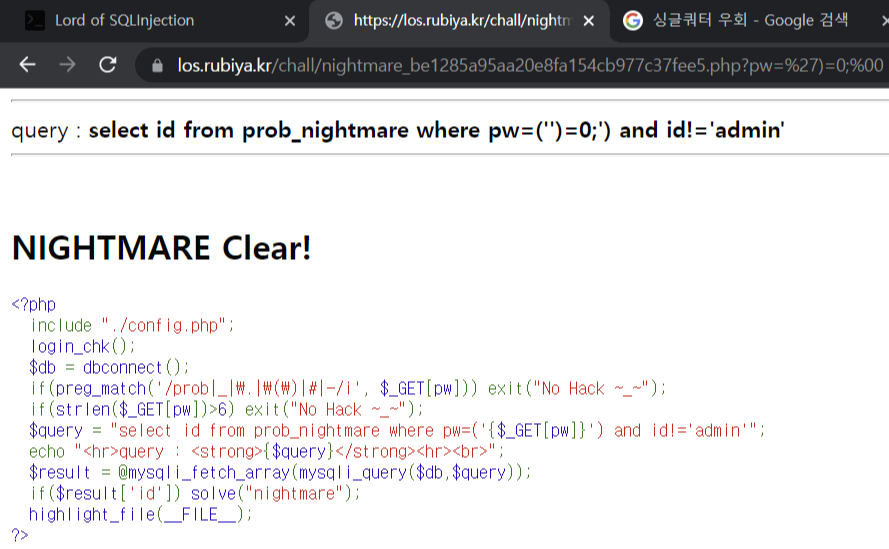Click the '<?php' opening tag line
This screenshot has width=889, height=549.
(33, 305)
